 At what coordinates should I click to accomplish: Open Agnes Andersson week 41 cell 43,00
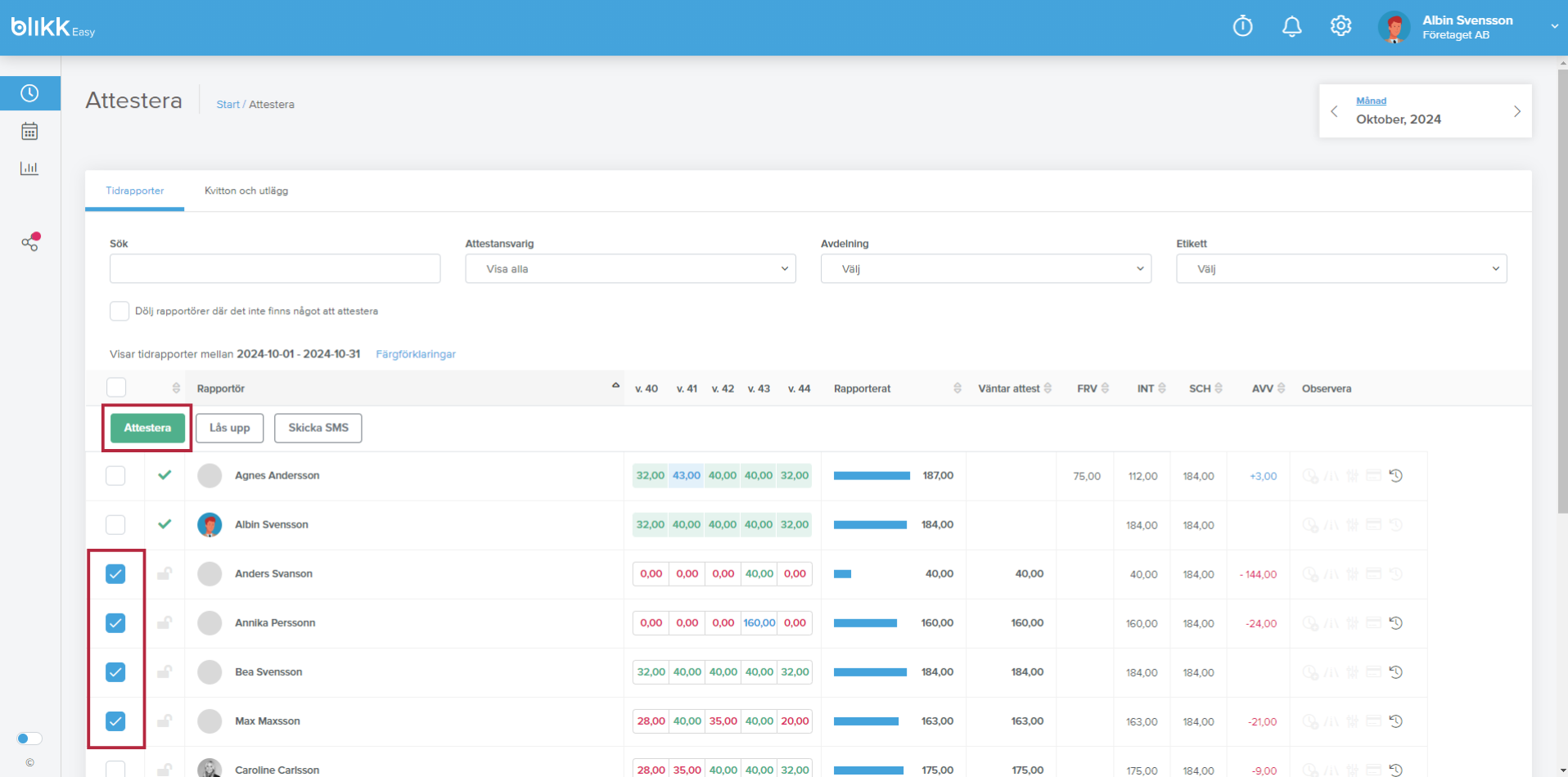(687, 475)
